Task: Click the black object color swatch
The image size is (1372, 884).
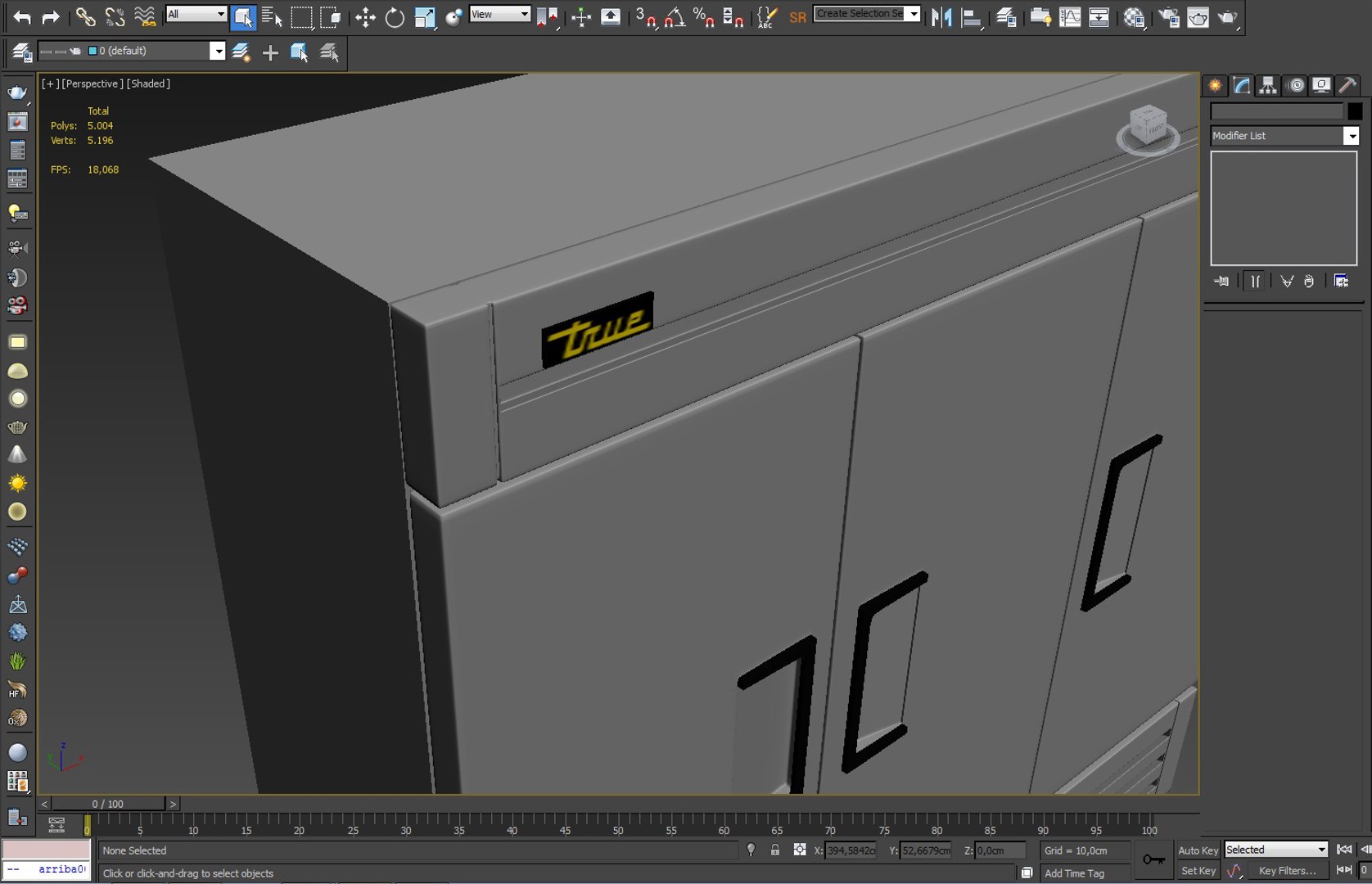Action: 1355,111
